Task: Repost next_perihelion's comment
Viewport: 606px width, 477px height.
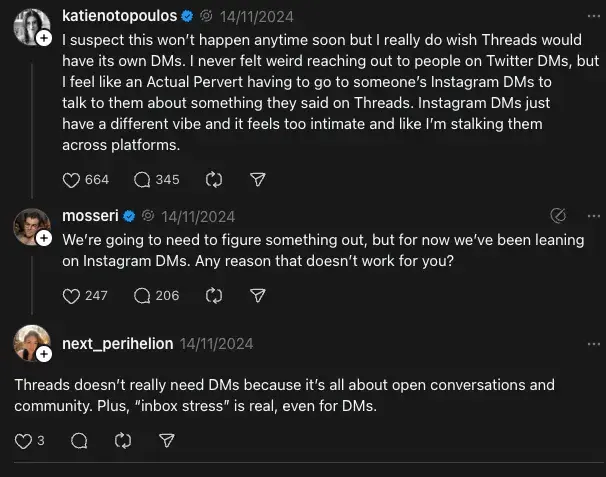Action: click(124, 440)
